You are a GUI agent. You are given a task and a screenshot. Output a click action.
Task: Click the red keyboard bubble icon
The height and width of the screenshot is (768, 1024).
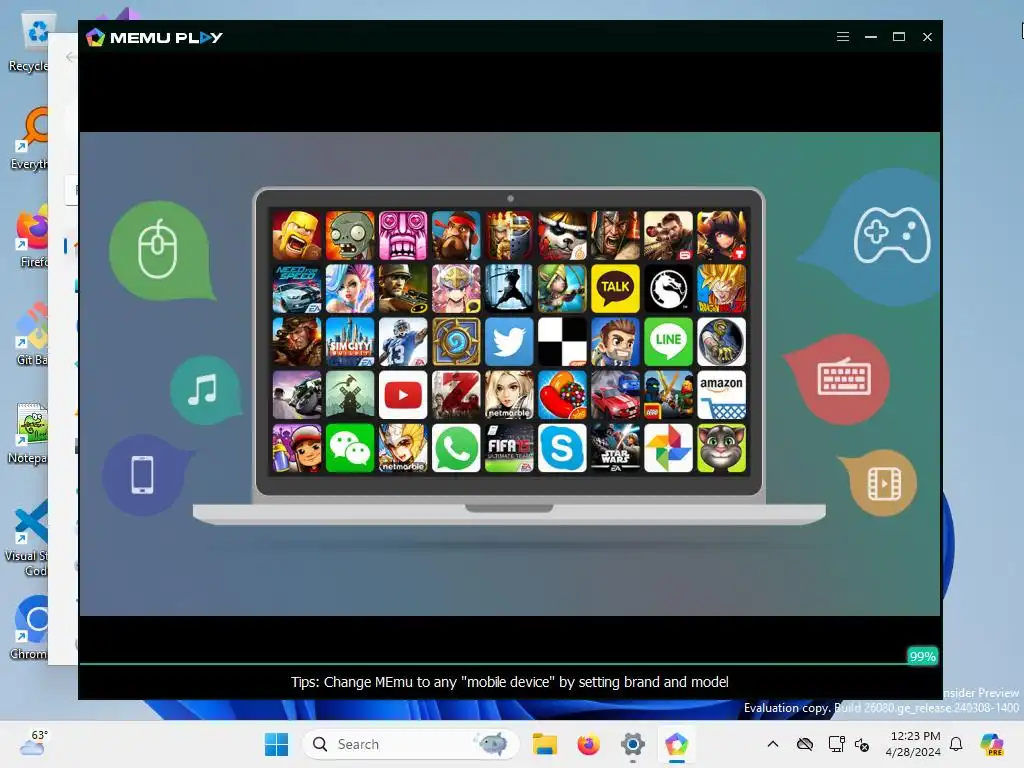click(839, 379)
